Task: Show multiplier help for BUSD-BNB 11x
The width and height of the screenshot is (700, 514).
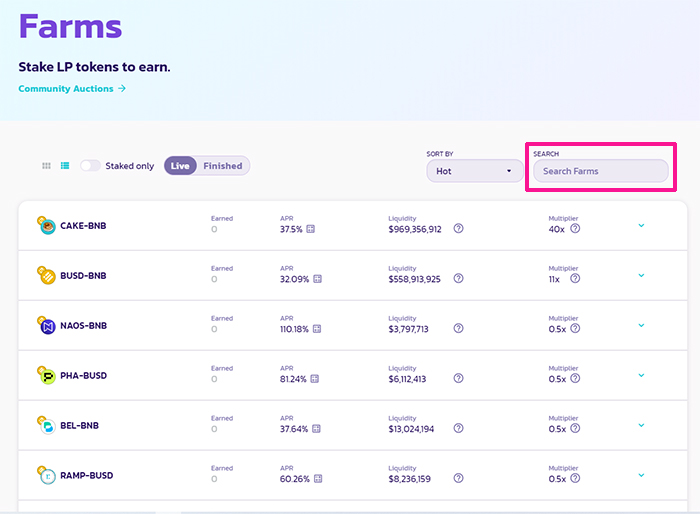Action: click(x=575, y=279)
